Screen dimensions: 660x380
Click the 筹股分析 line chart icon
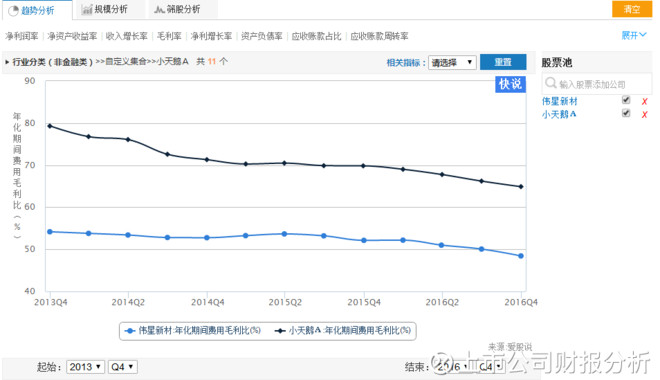pyautogui.click(x=159, y=9)
